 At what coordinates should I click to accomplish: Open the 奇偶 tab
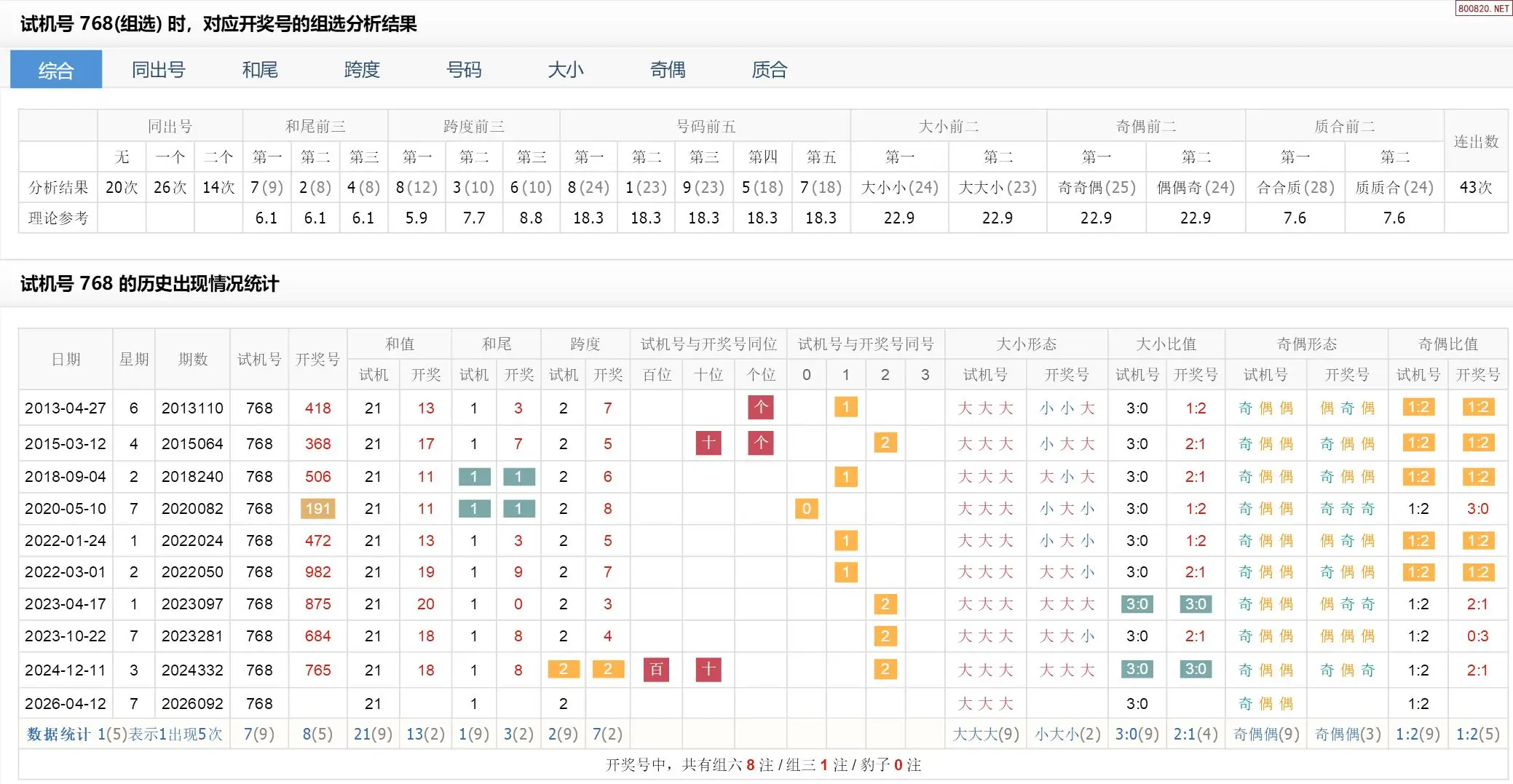[x=668, y=70]
